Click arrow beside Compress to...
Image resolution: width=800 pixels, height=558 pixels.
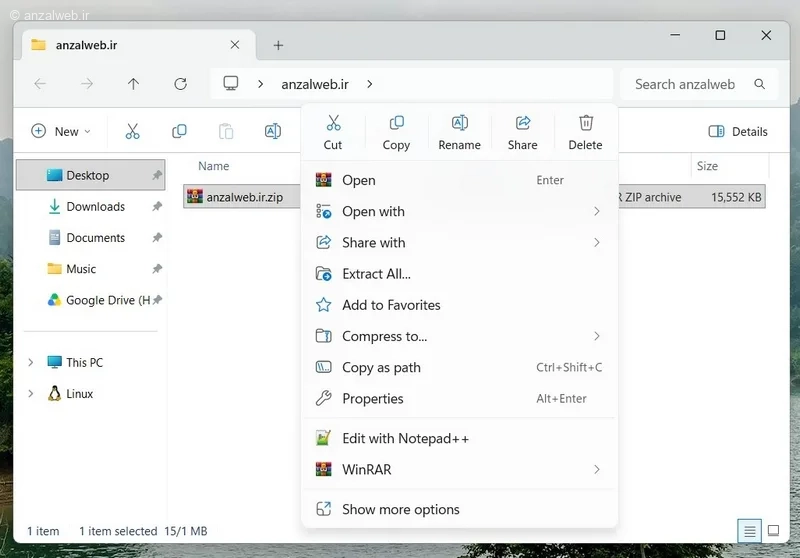tap(596, 336)
